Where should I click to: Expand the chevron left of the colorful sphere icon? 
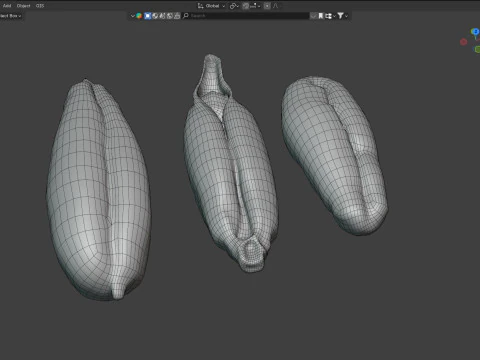(132, 16)
